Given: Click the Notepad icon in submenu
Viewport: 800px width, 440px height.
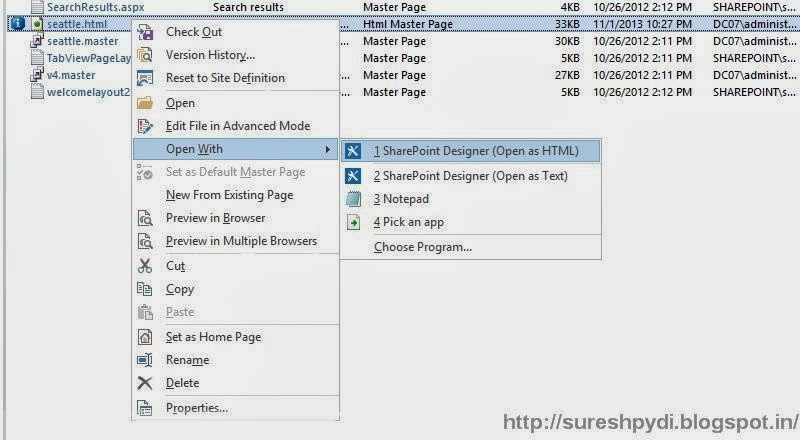Looking at the screenshot, I should tap(353, 199).
